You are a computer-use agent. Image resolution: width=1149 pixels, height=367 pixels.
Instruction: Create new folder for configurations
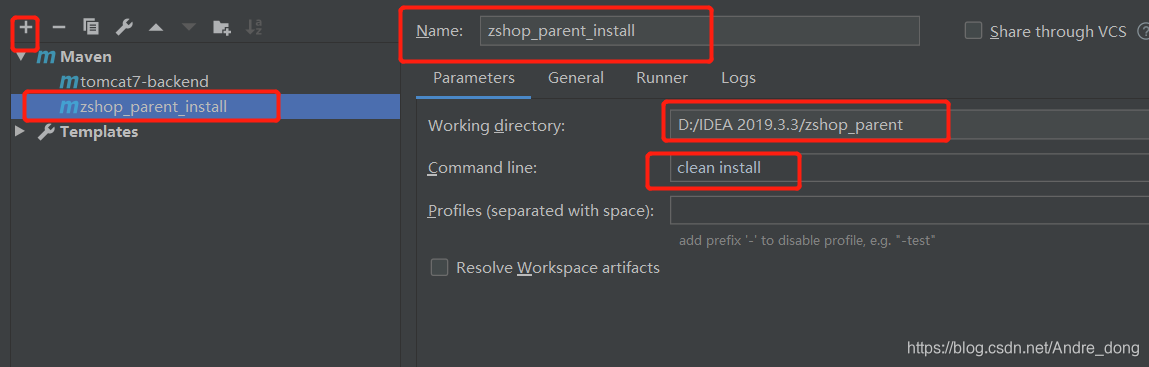222,28
